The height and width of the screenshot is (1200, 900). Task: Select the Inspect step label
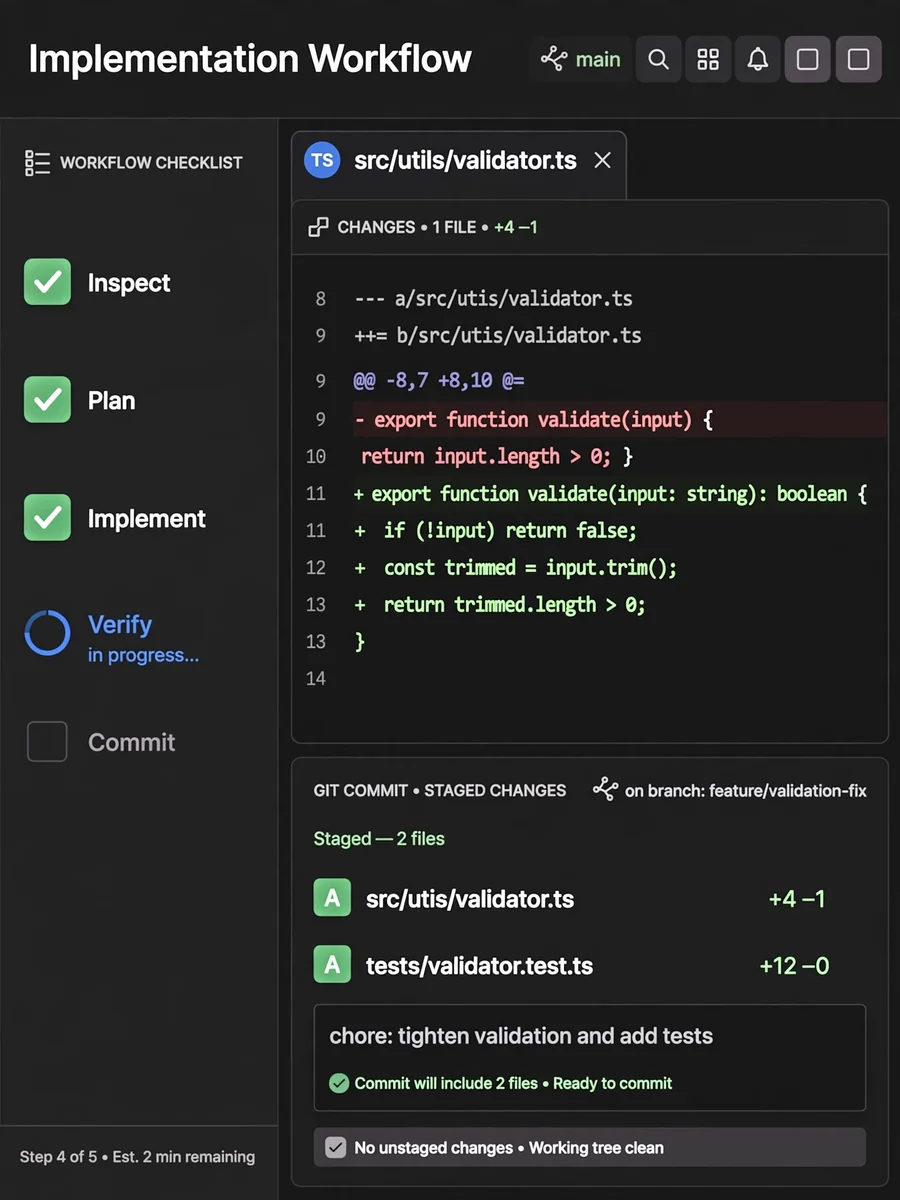[129, 283]
